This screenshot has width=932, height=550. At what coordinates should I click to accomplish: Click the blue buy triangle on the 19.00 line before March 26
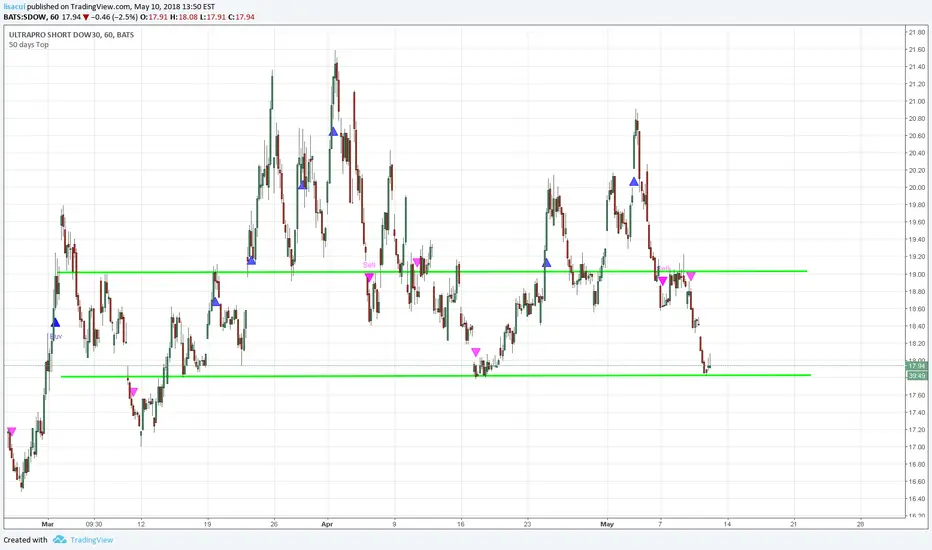pos(251,260)
